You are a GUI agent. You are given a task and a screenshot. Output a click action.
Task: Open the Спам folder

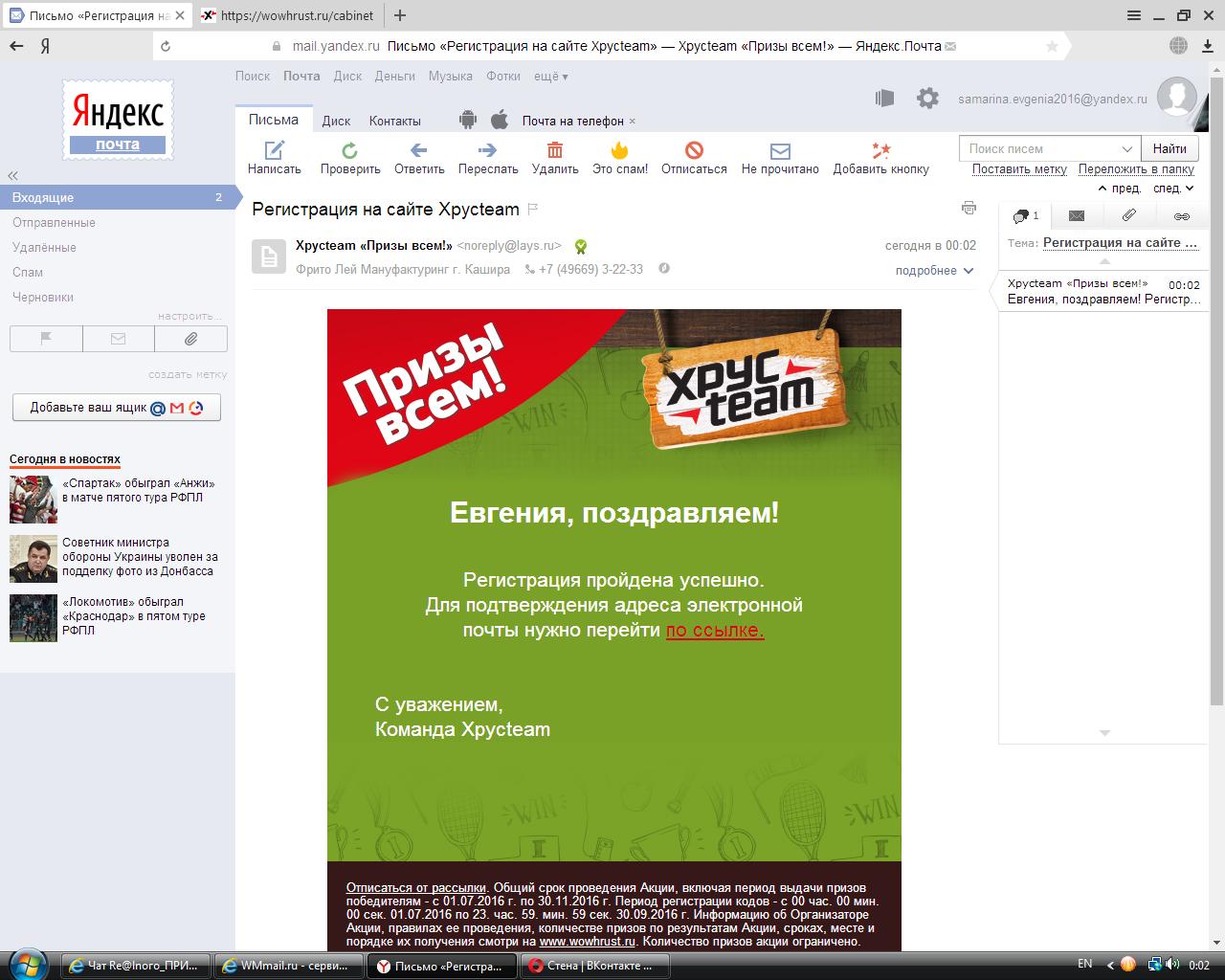[28, 272]
